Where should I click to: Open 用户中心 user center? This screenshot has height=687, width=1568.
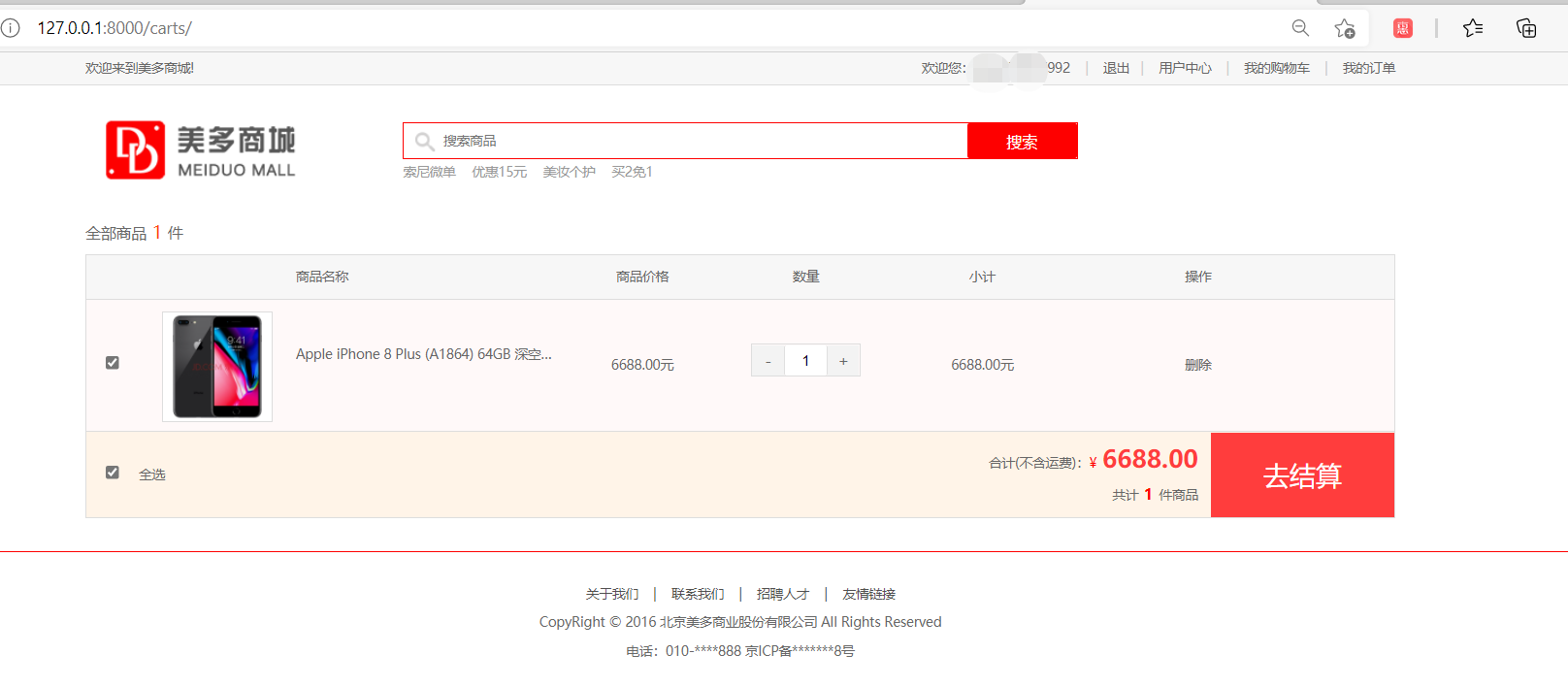coord(1185,68)
